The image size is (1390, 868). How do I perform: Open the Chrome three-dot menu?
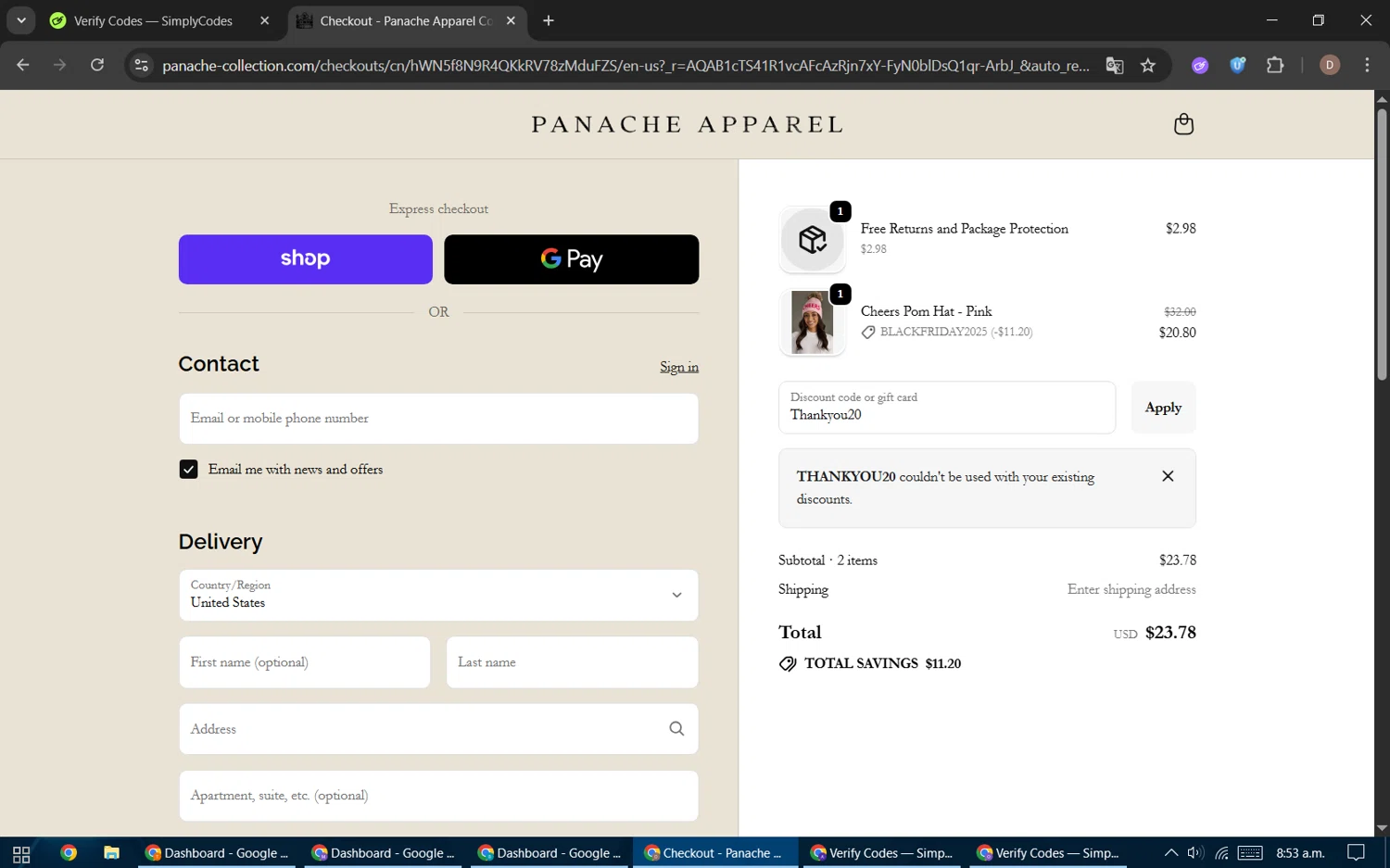(1367, 65)
